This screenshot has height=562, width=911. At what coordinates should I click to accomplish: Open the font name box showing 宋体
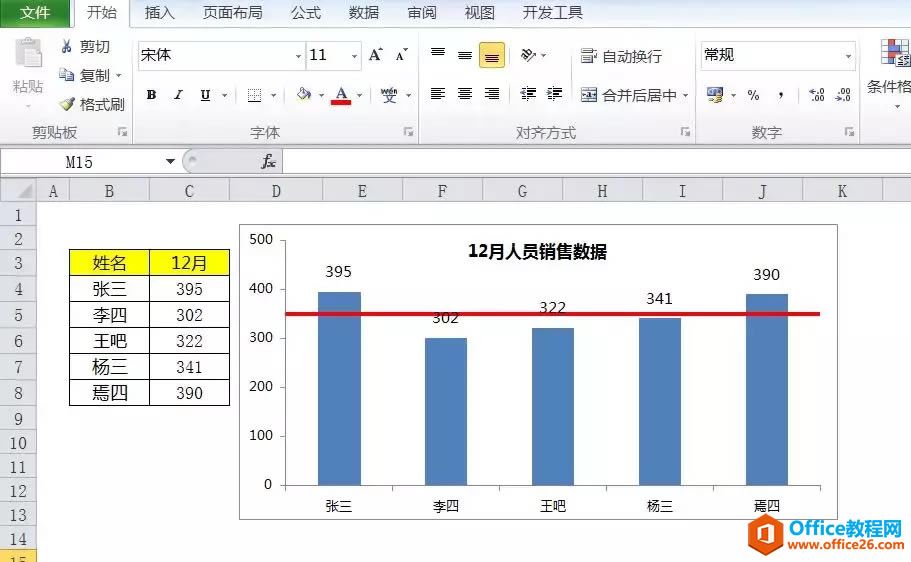click(221, 55)
